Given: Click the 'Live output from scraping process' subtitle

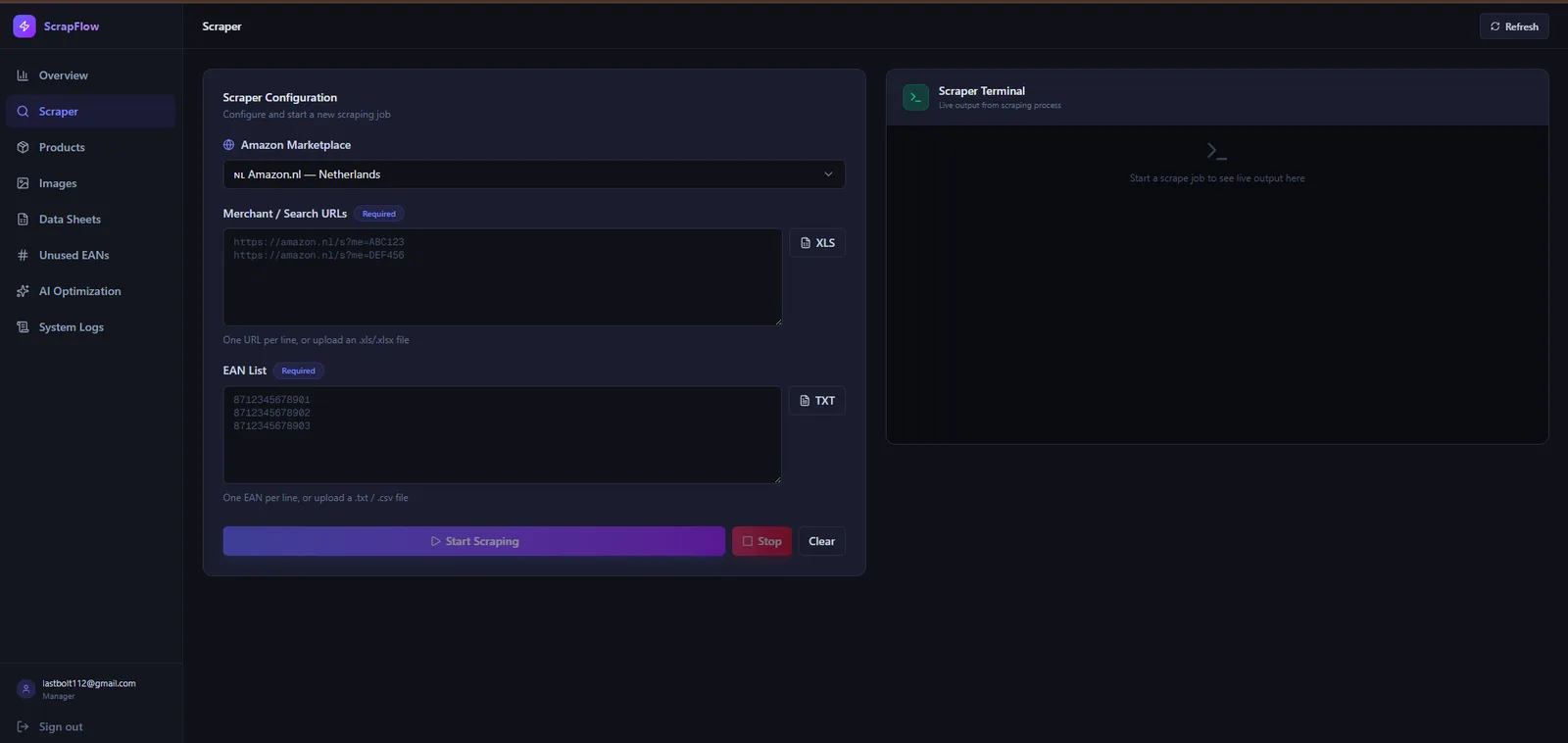Looking at the screenshot, I should (x=1000, y=105).
